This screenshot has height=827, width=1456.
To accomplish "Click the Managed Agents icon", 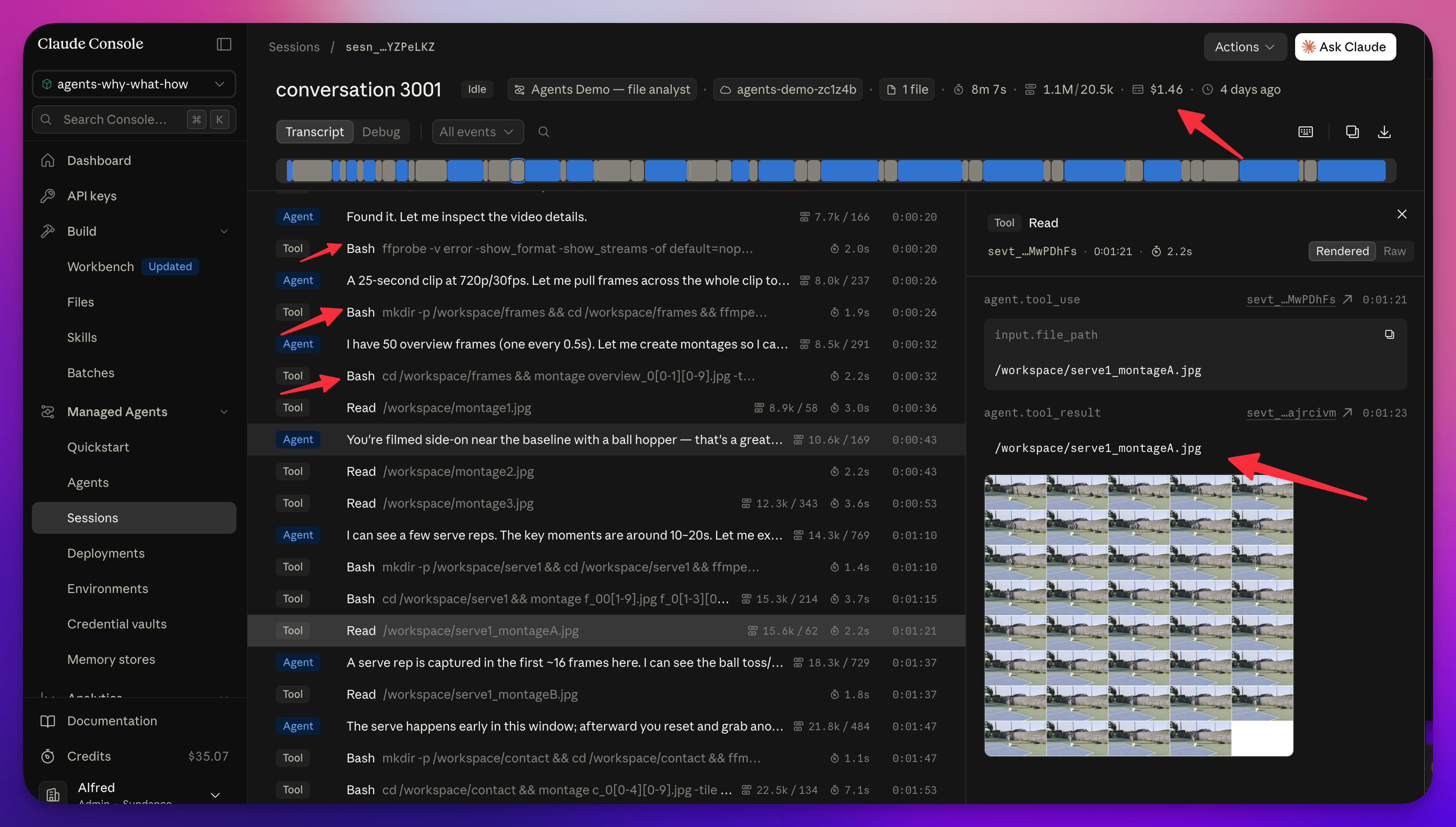I will [48, 412].
